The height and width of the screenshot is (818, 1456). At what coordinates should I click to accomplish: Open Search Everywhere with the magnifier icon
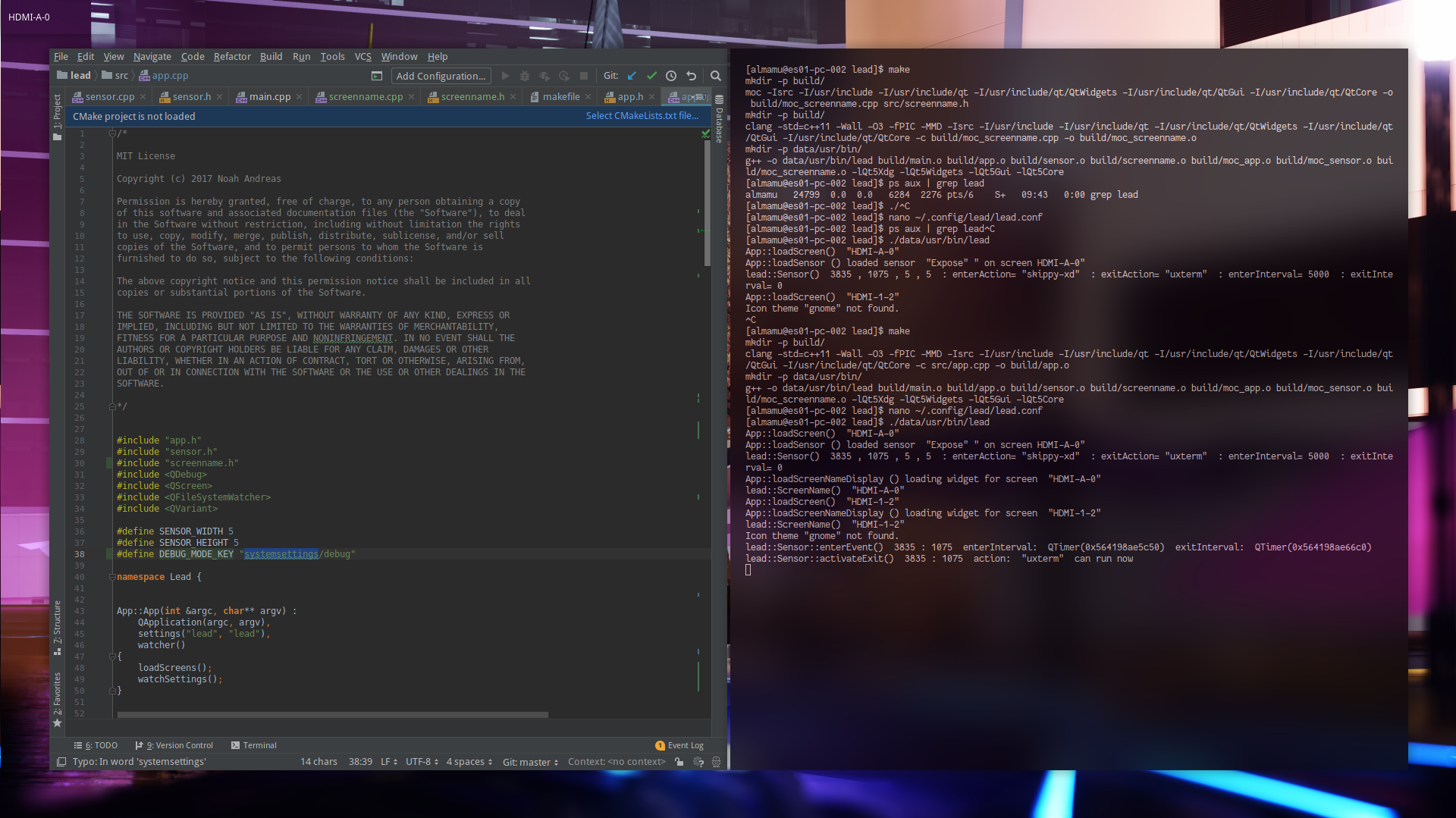tap(715, 76)
